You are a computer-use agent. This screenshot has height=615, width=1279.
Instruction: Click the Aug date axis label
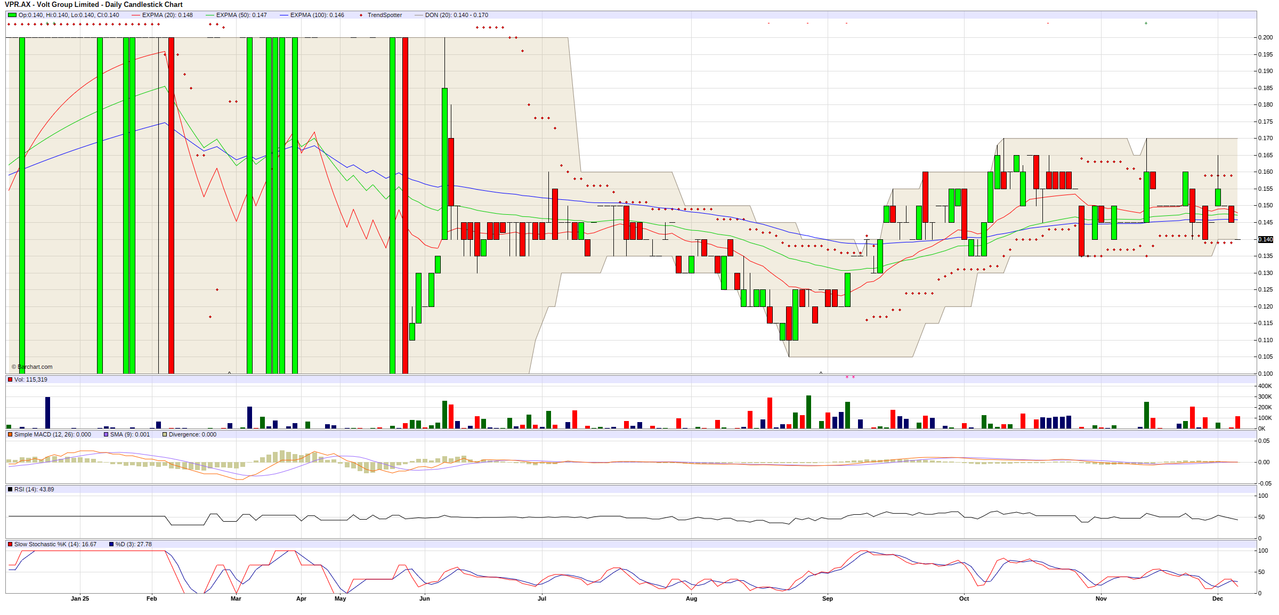pos(691,599)
